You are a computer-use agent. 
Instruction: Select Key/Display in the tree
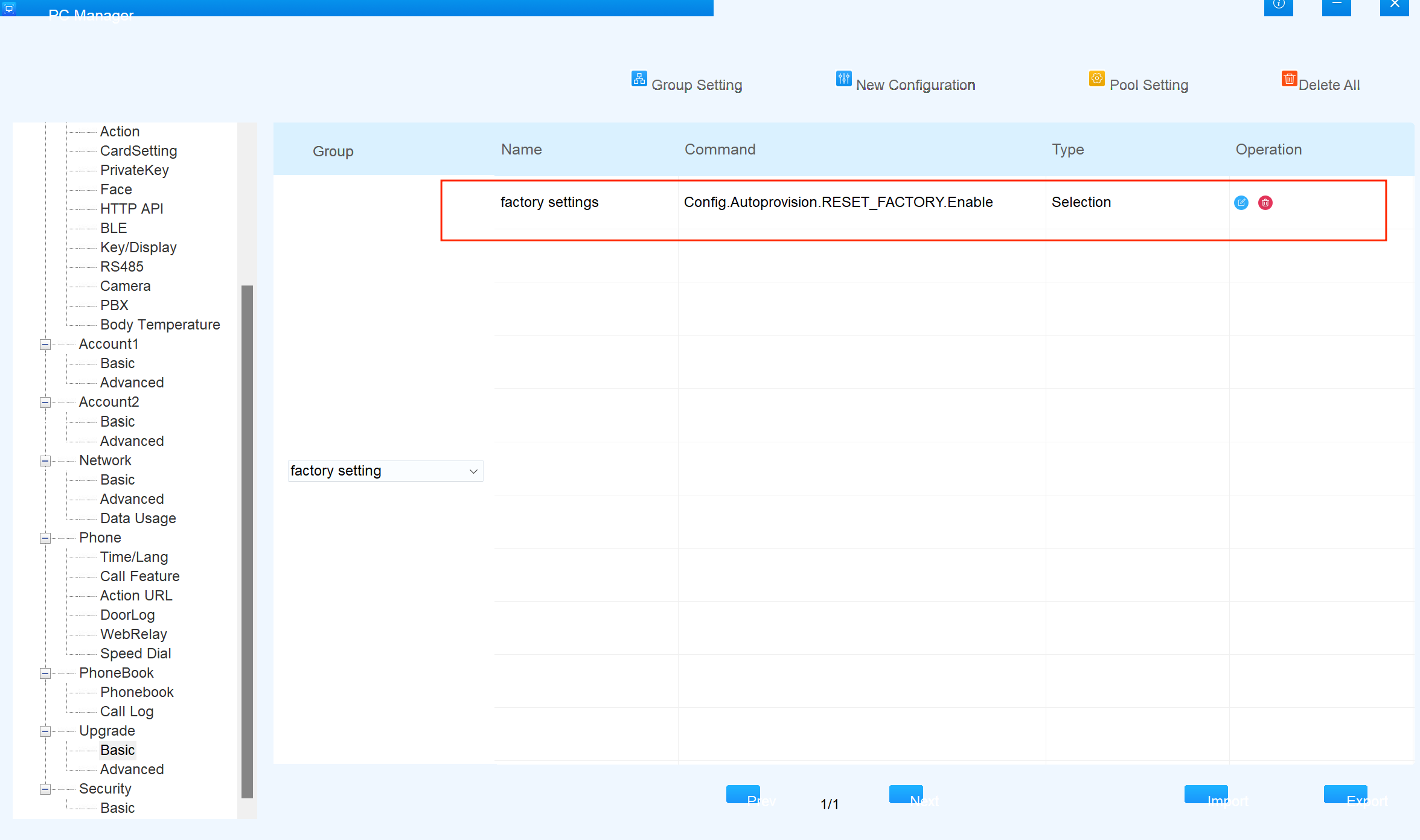click(138, 247)
